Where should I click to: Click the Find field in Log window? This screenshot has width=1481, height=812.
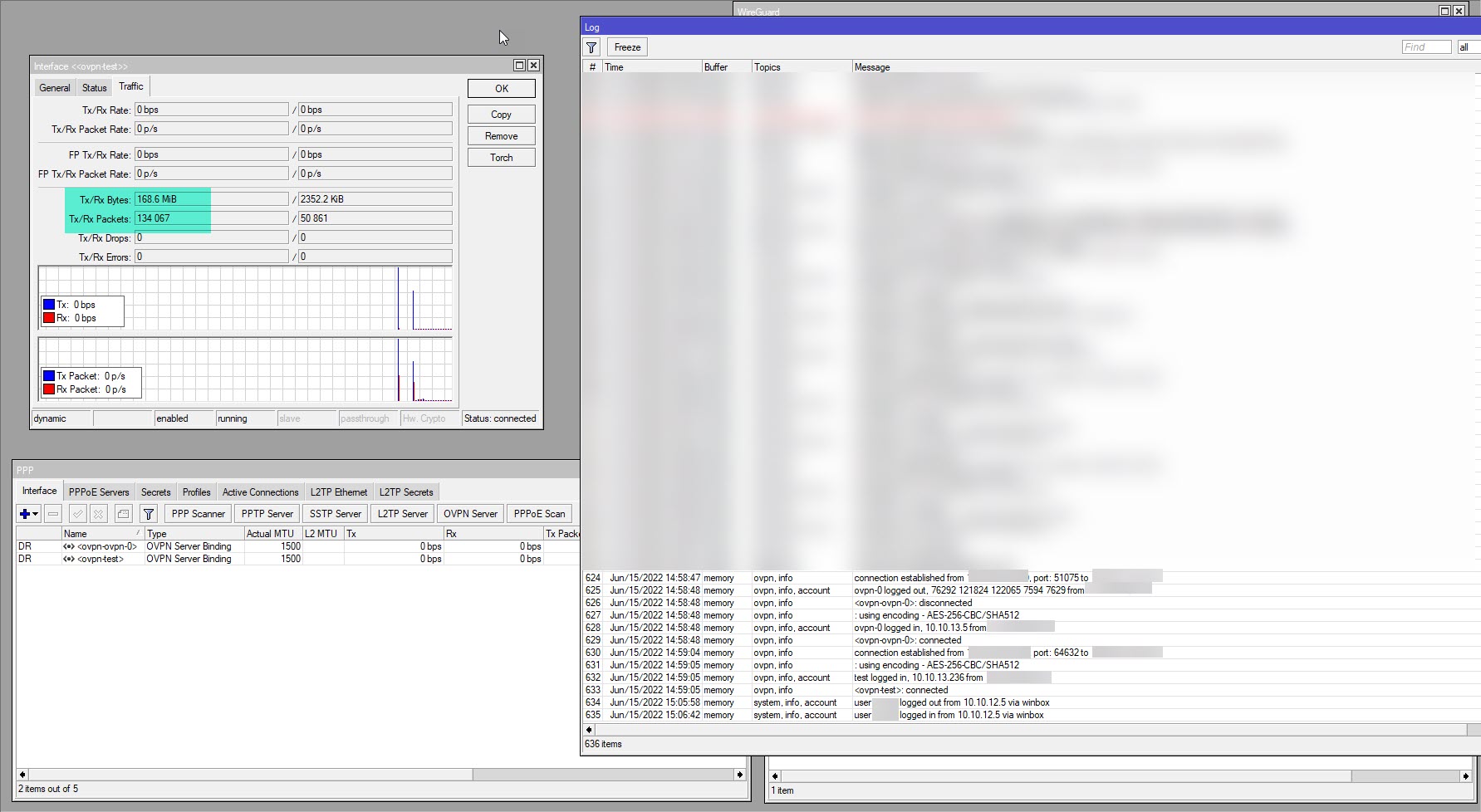(1427, 47)
